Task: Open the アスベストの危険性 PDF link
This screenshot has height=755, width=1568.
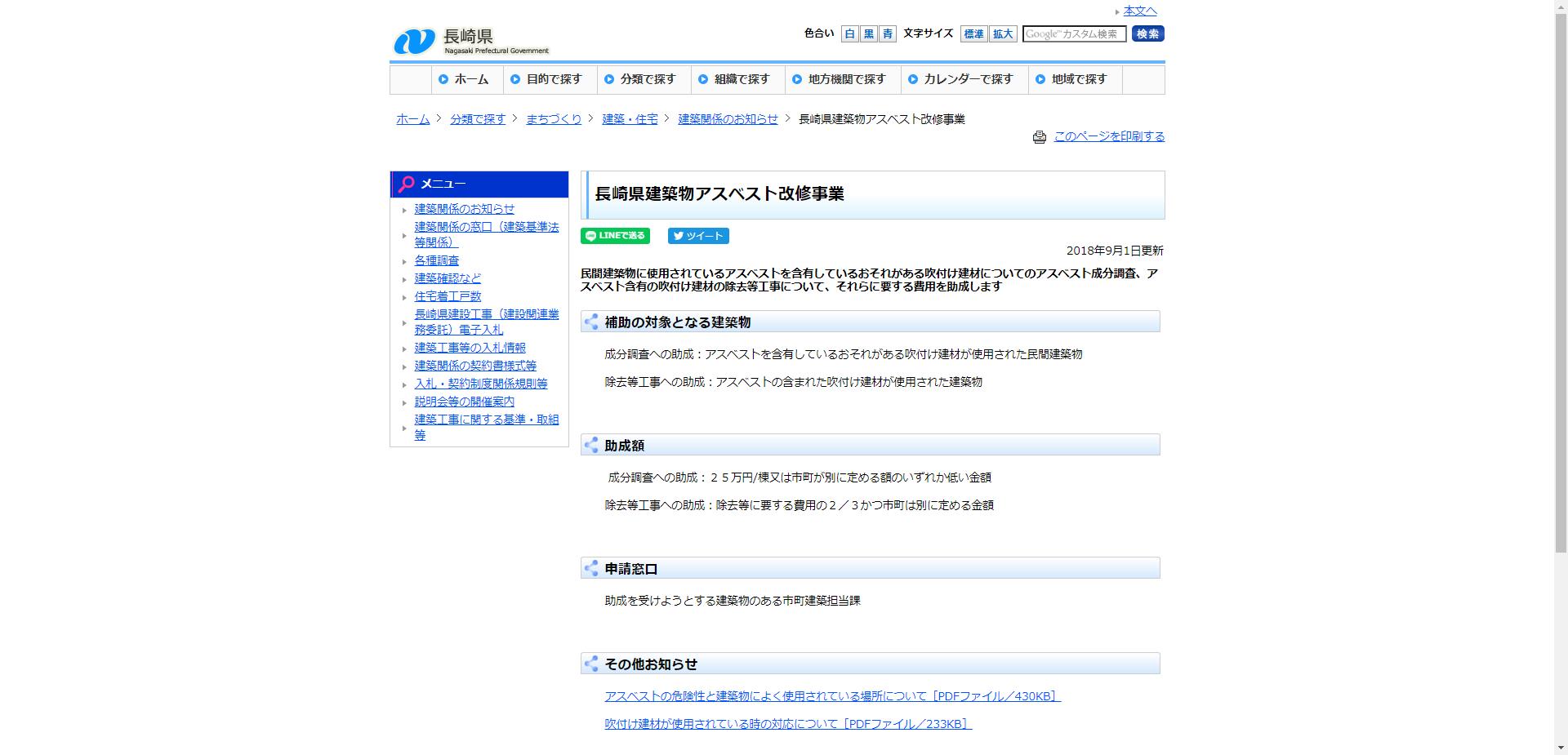Action: click(x=831, y=696)
